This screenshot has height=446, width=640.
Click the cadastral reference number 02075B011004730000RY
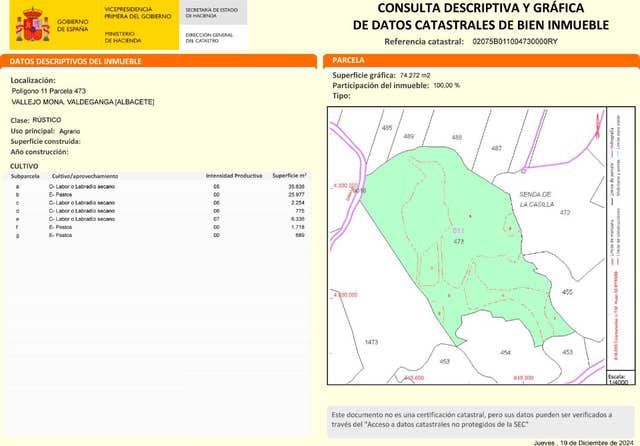(x=514, y=42)
